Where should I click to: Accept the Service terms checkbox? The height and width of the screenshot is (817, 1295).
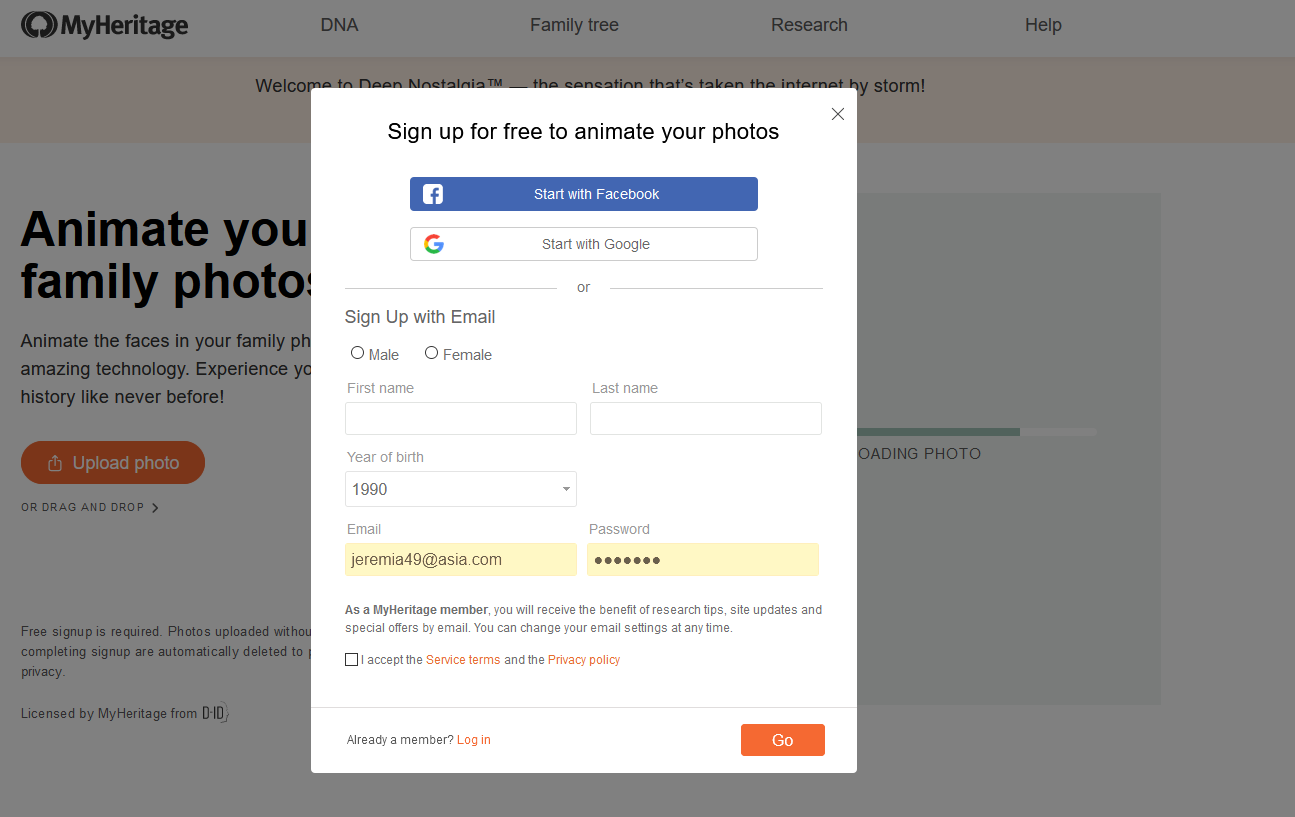(x=351, y=659)
